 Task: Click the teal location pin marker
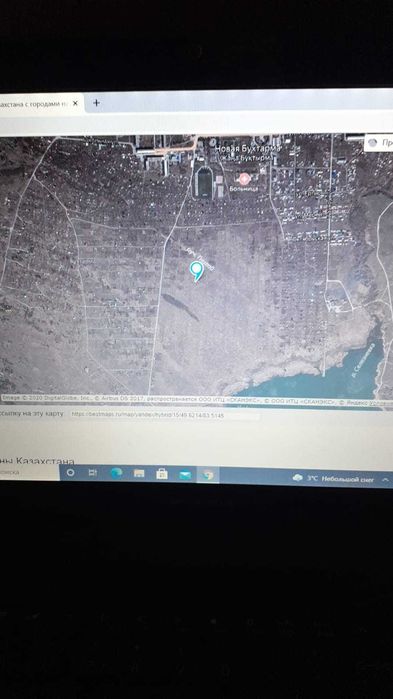coord(196,271)
